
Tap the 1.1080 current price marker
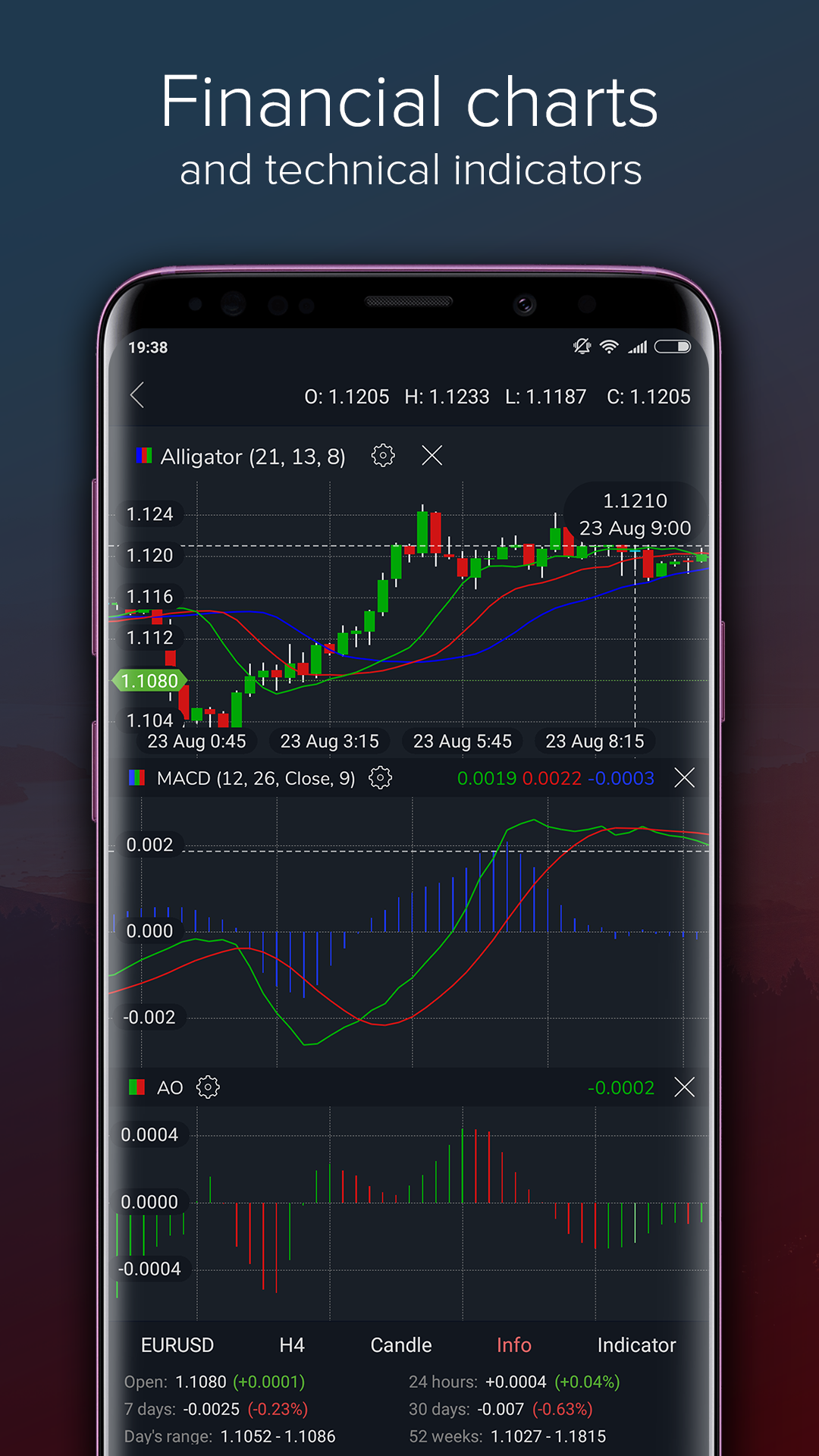pos(150,681)
